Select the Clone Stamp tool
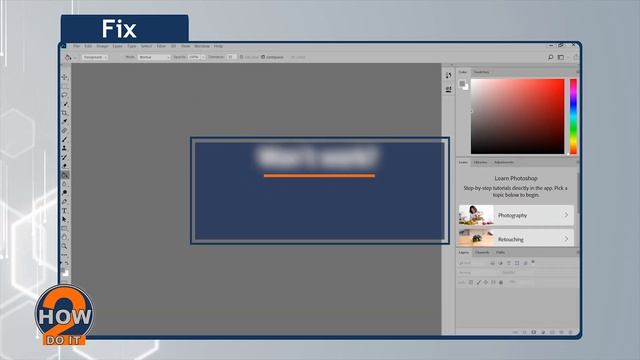This screenshot has height=360, width=640. [64, 149]
